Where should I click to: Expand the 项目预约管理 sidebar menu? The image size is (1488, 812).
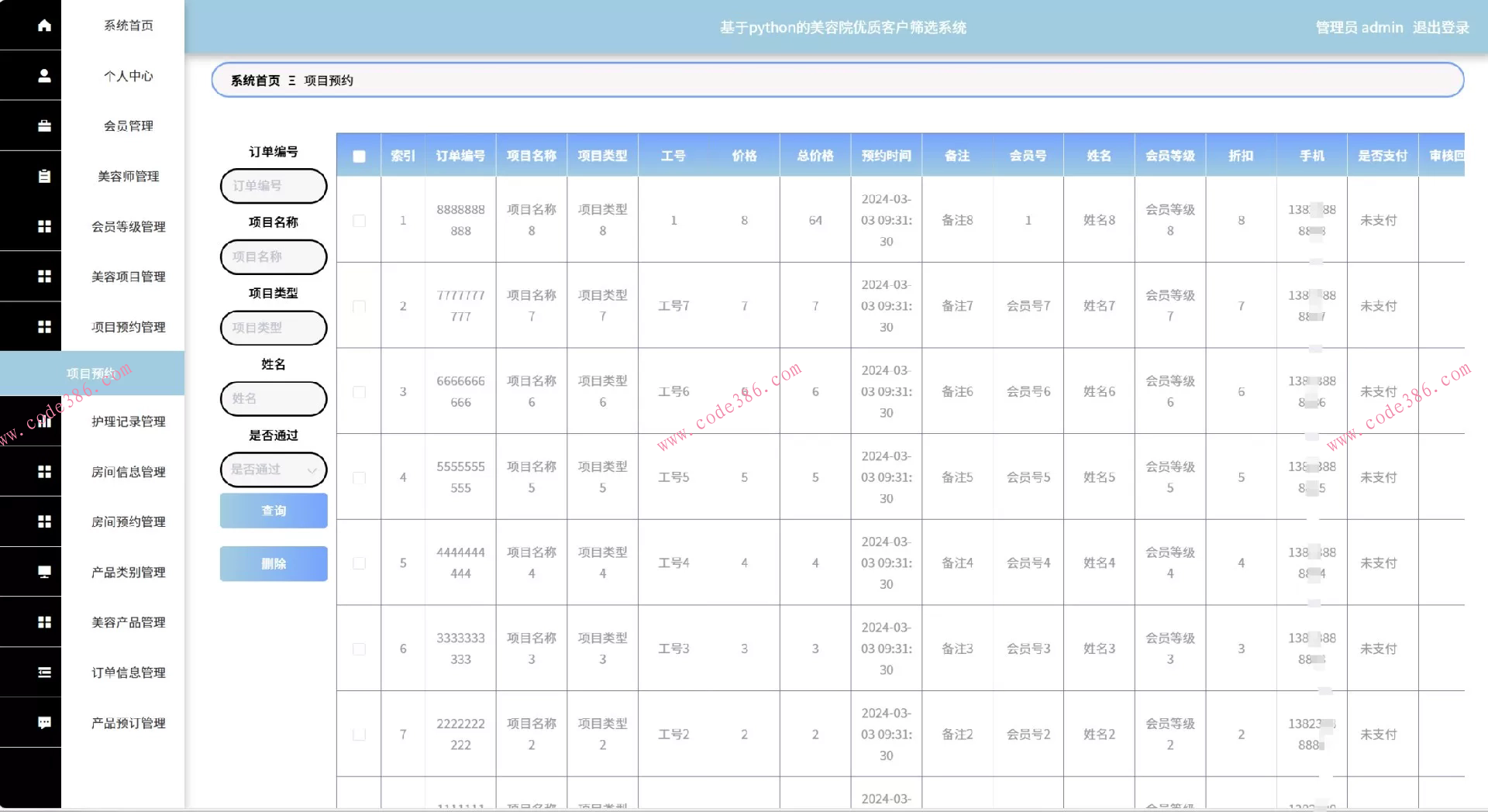tap(128, 327)
